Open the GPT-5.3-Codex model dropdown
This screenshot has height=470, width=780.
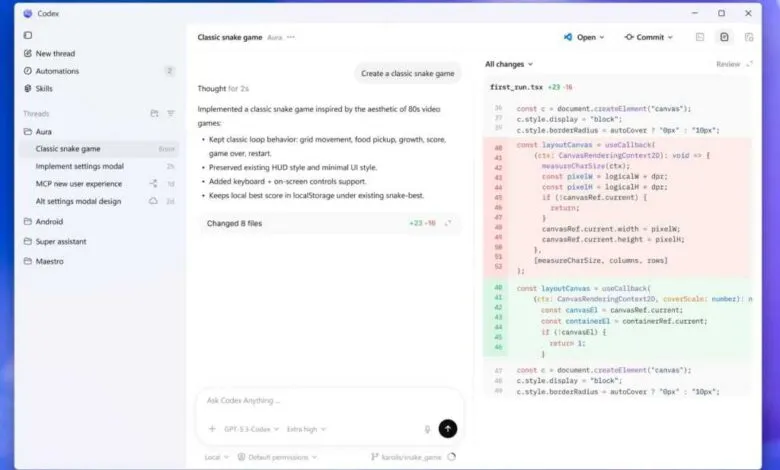click(x=251, y=429)
